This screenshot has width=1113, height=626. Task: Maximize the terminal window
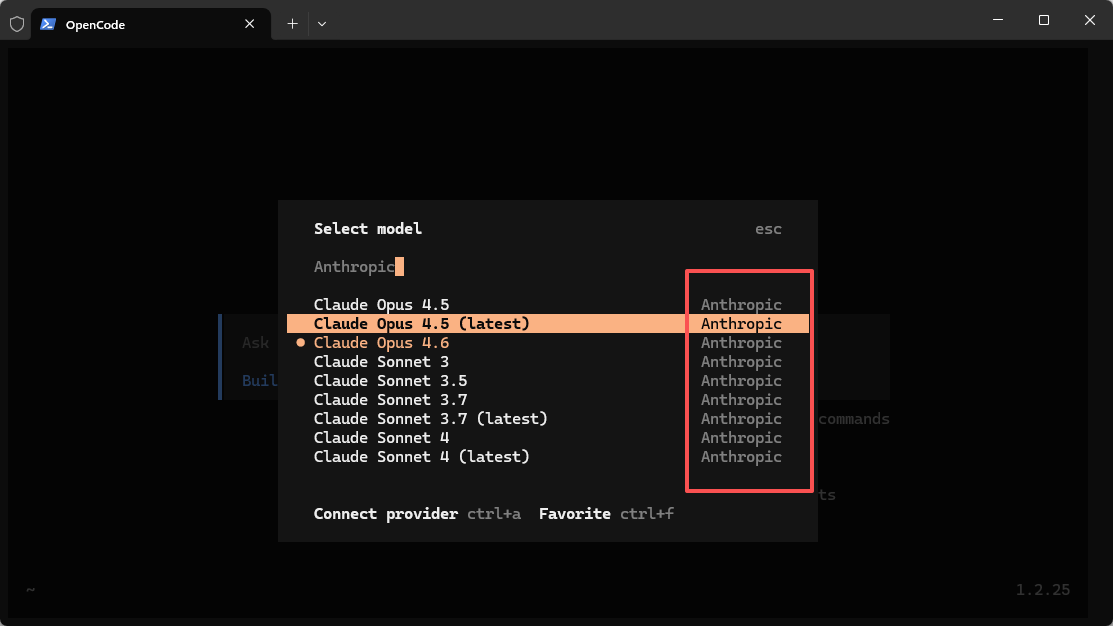pos(1043,20)
